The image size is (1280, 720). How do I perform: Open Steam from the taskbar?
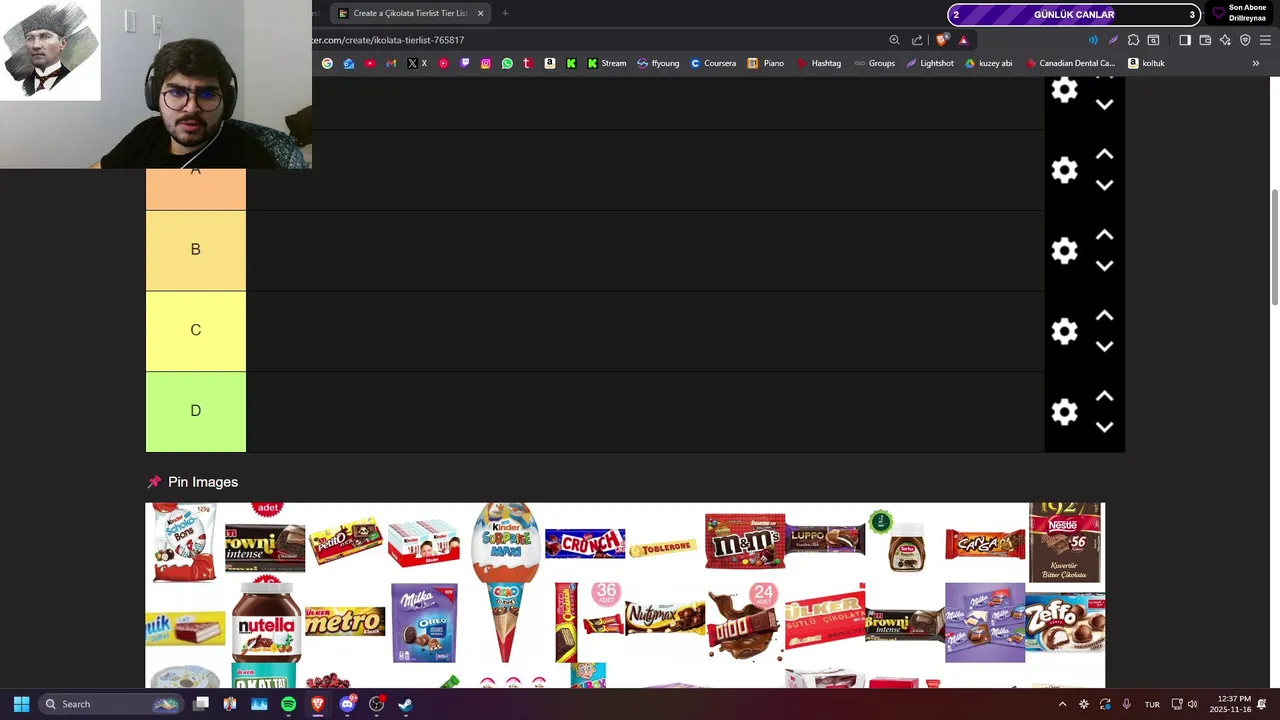pos(405,704)
